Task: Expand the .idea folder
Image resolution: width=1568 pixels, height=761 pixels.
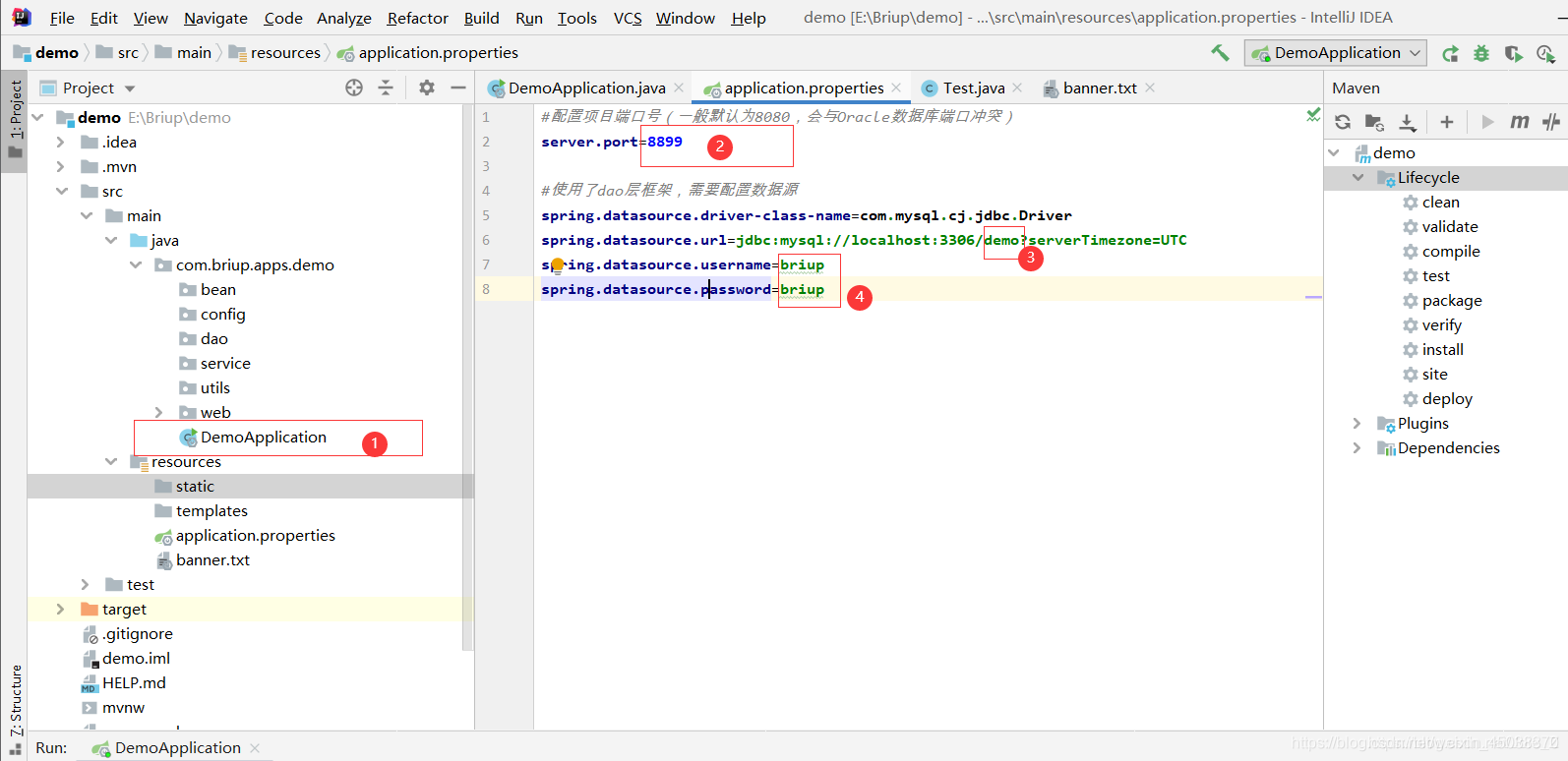Action: (60, 142)
